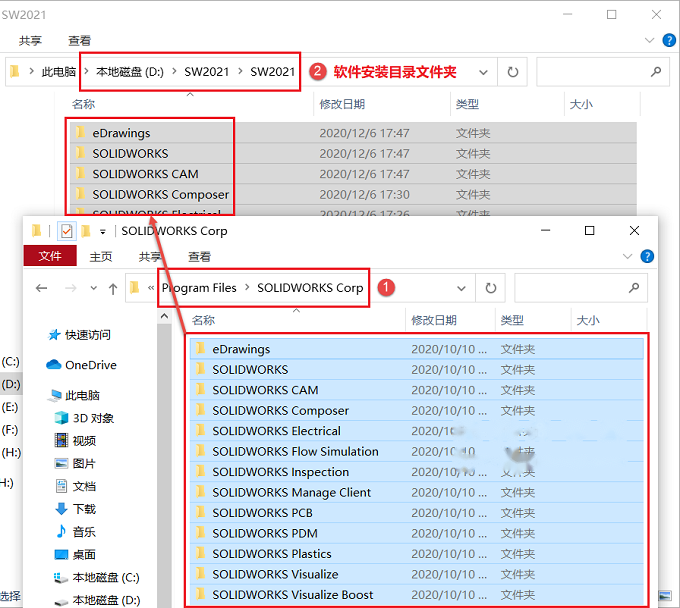Sort by 类型 column in SW2021 window
Screen dimensions: 680x608
pos(467,104)
